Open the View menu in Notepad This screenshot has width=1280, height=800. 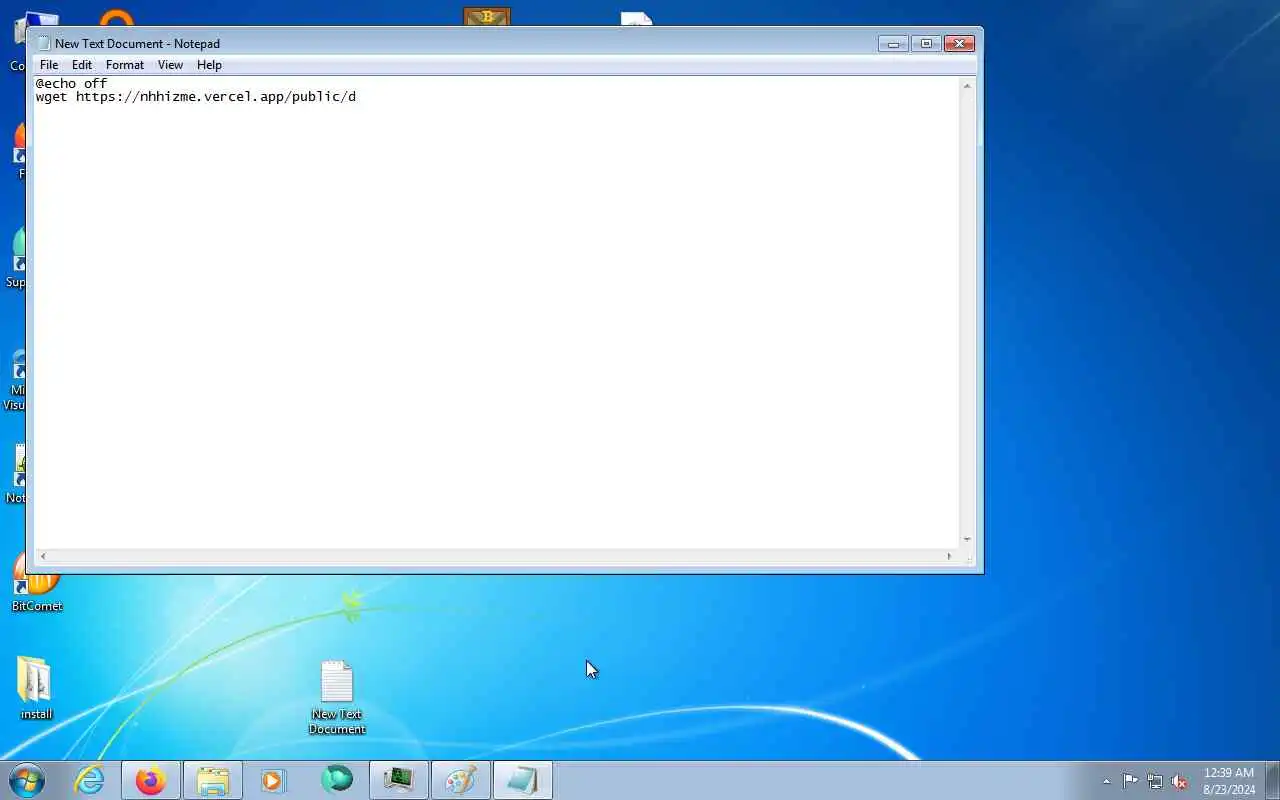tap(170, 65)
